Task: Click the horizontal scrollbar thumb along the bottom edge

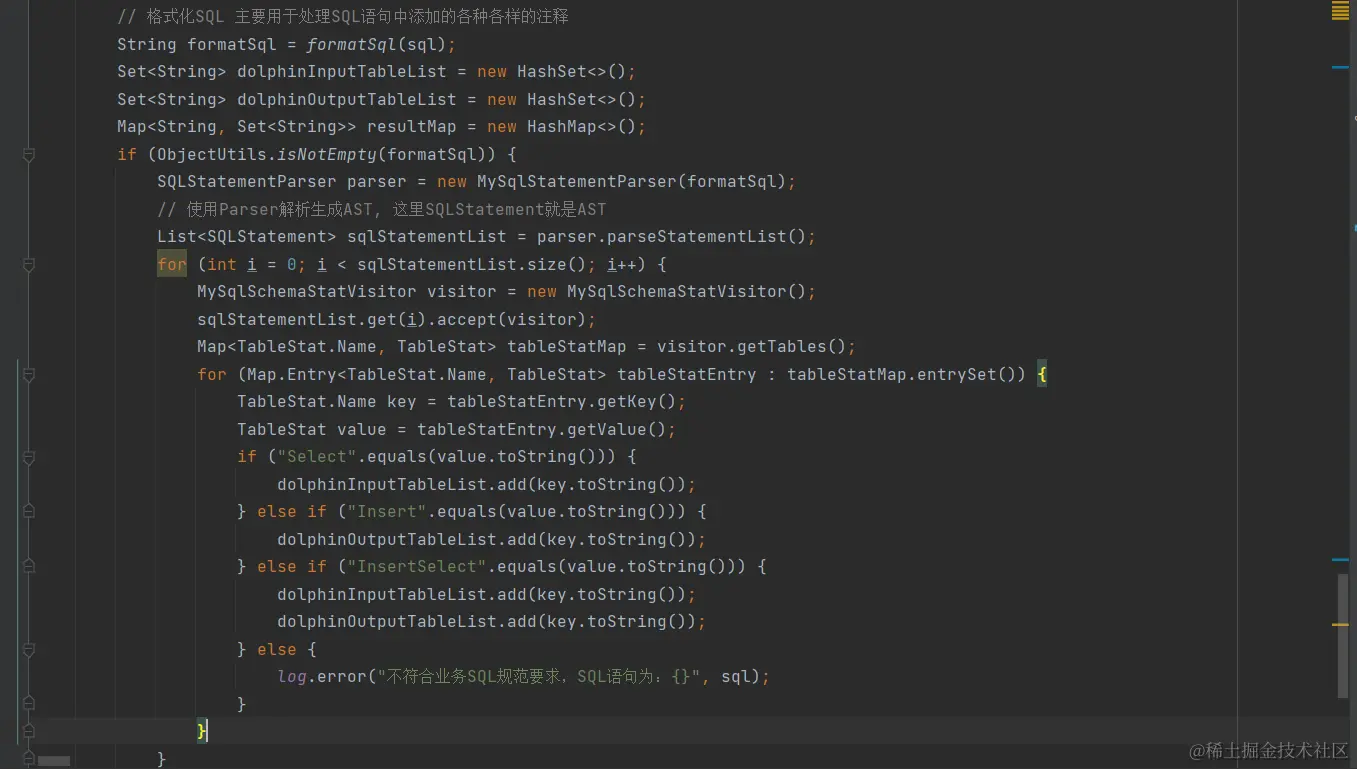Action: click(x=54, y=761)
